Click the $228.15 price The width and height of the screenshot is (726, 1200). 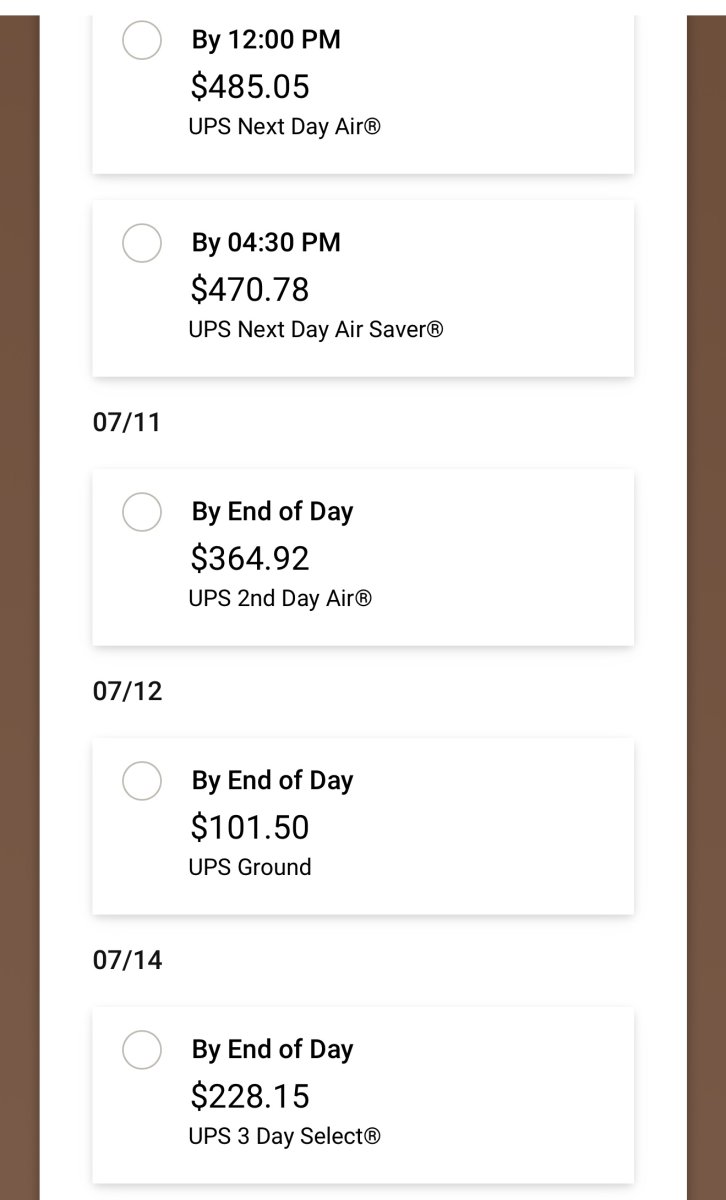pyautogui.click(x=250, y=1096)
